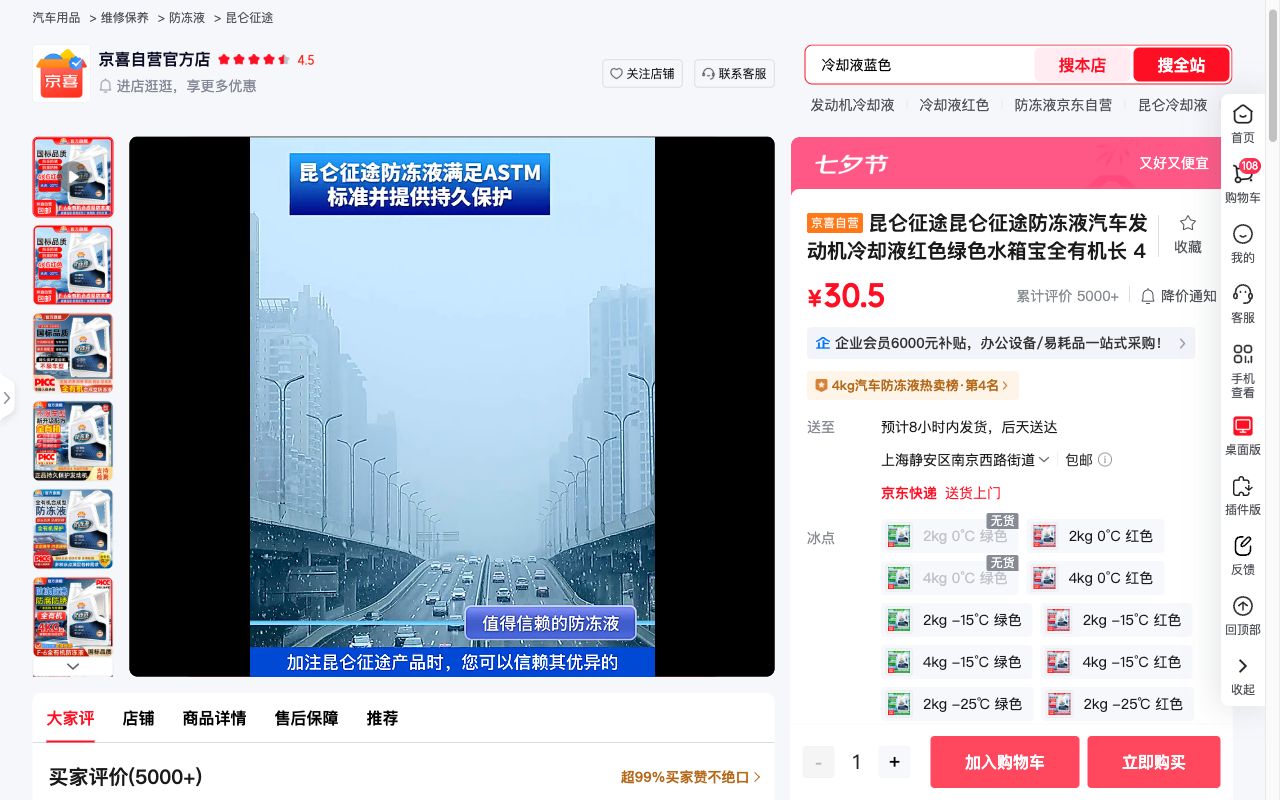Viewport: 1280px width, 800px height.
Task: Click 关注店铺 heart button
Action: 642,73
